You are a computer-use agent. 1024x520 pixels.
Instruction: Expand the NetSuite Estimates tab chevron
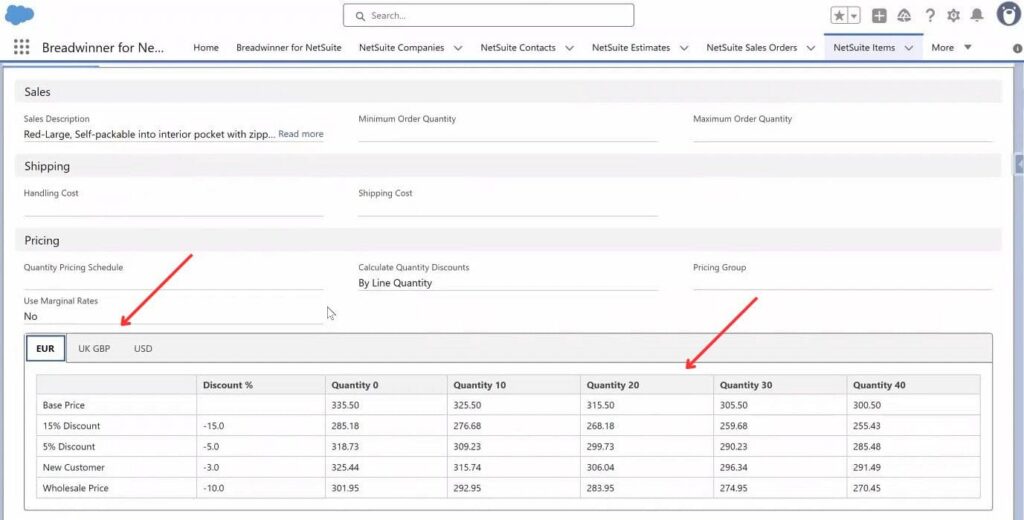[684, 48]
